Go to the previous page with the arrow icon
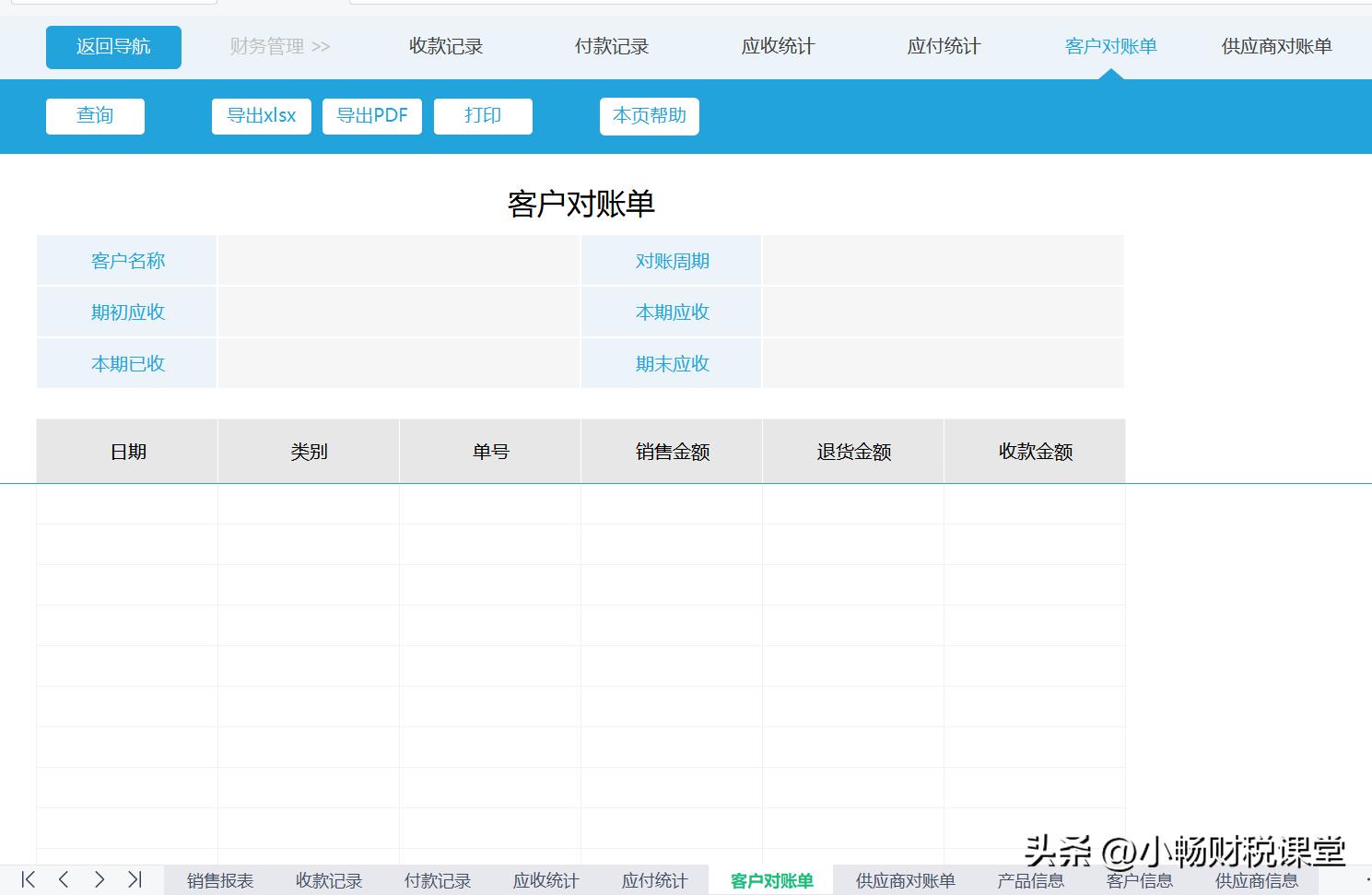The image size is (1372, 895). 63,878
